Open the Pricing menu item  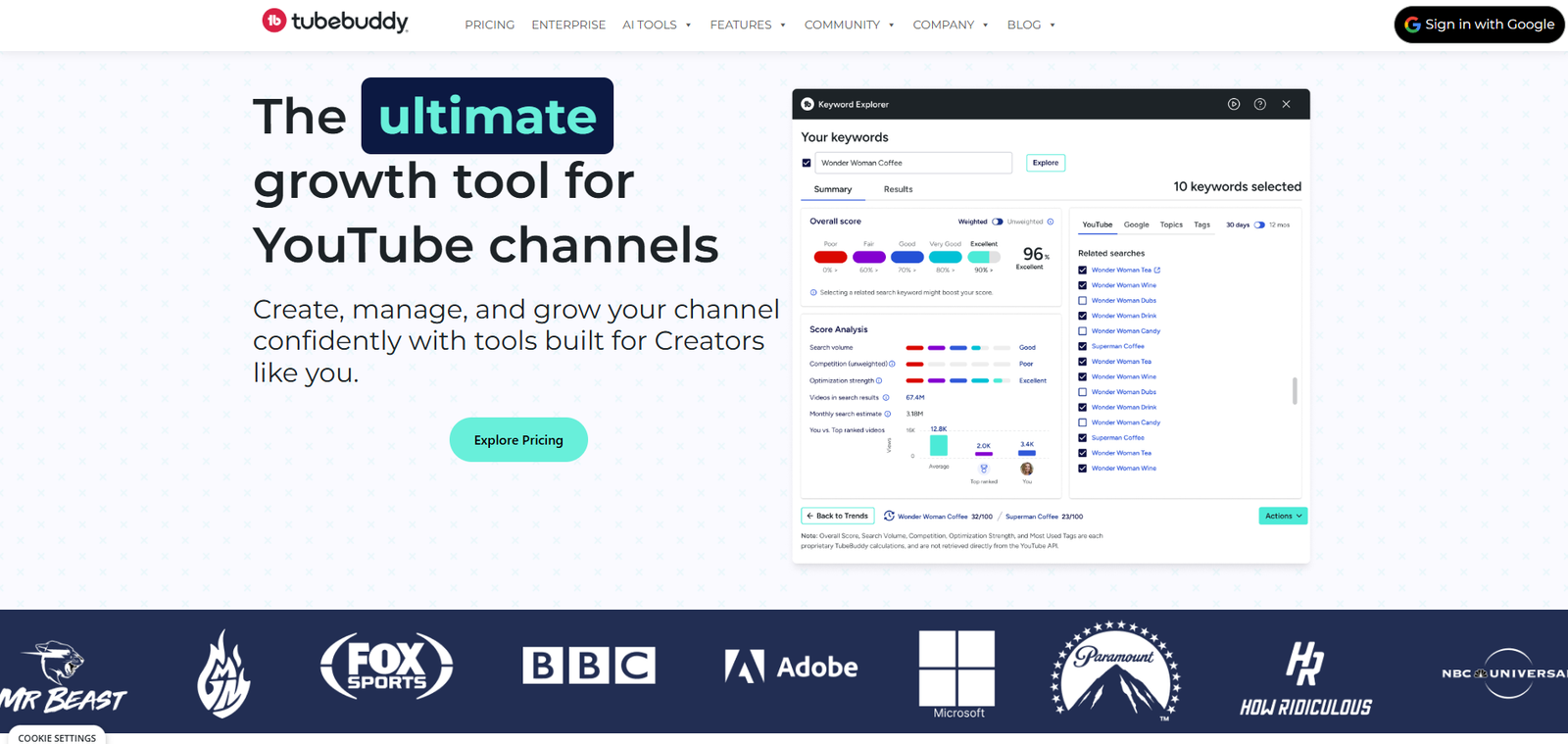[x=489, y=25]
